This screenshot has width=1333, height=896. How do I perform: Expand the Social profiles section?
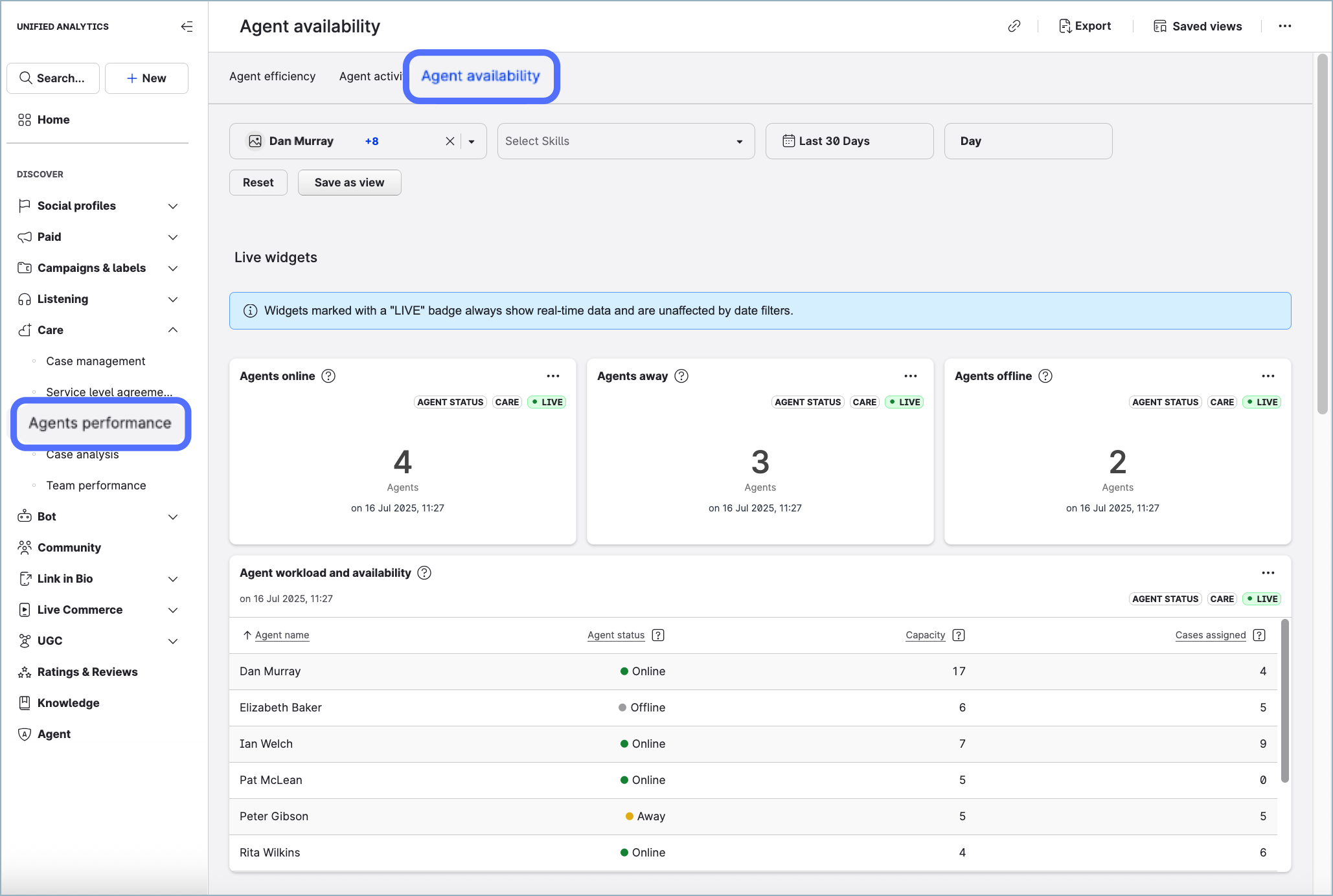point(172,206)
